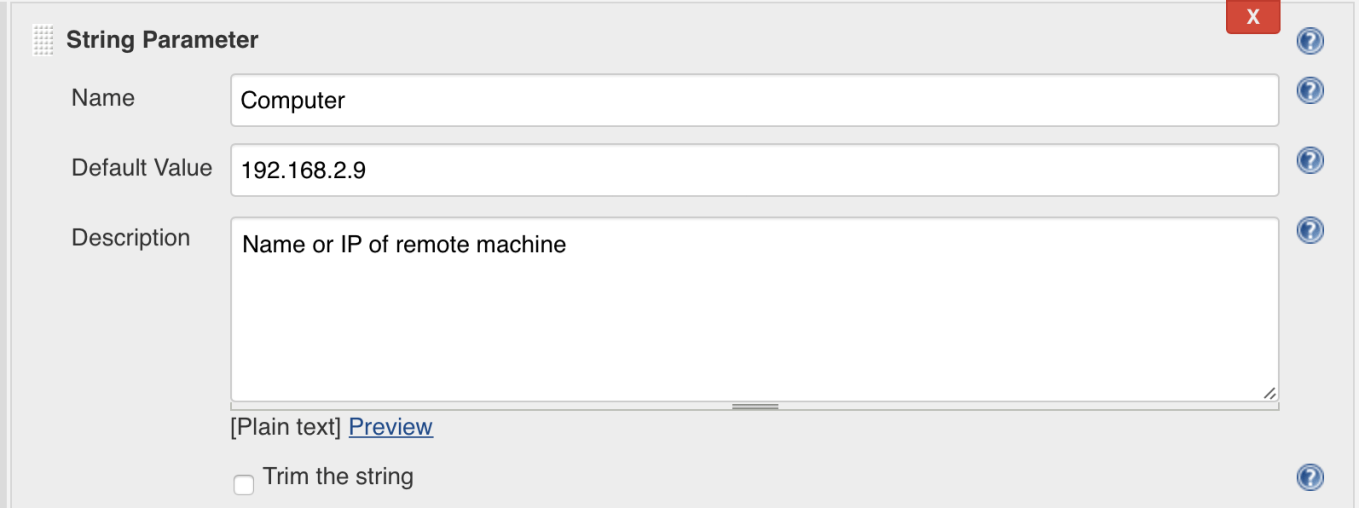Image resolution: width=1359 pixels, height=508 pixels.
Task: Click the drag handle beside String Parameter
Action: (x=43, y=41)
